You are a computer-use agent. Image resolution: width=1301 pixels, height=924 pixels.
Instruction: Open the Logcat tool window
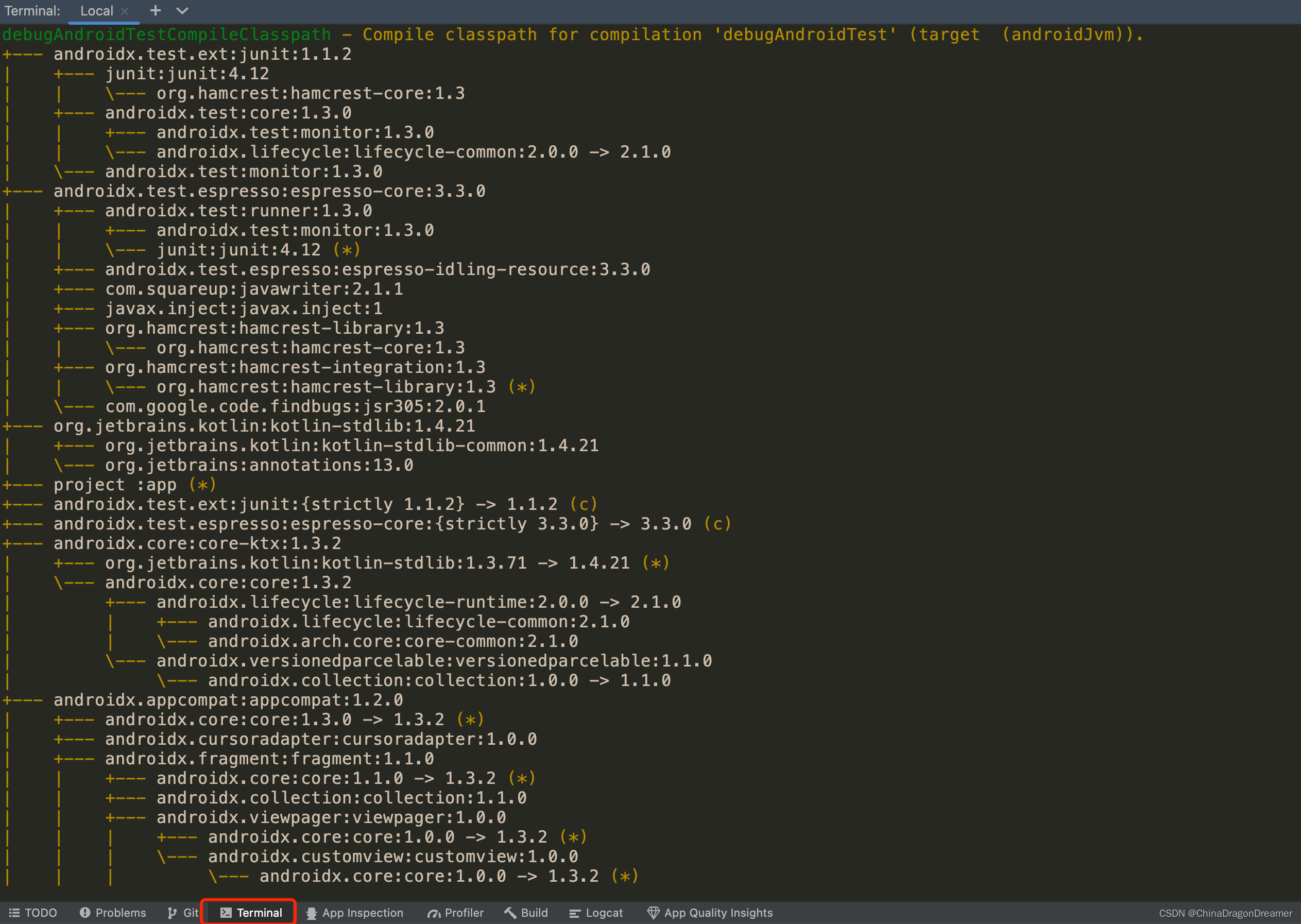[x=596, y=913]
